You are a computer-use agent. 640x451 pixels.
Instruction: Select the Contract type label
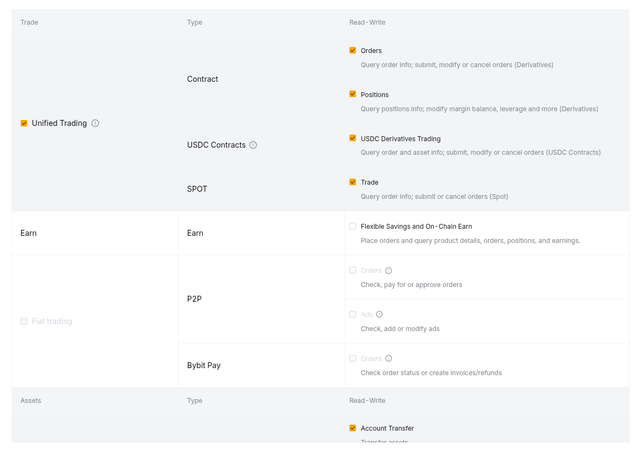pyautogui.click(x=202, y=79)
